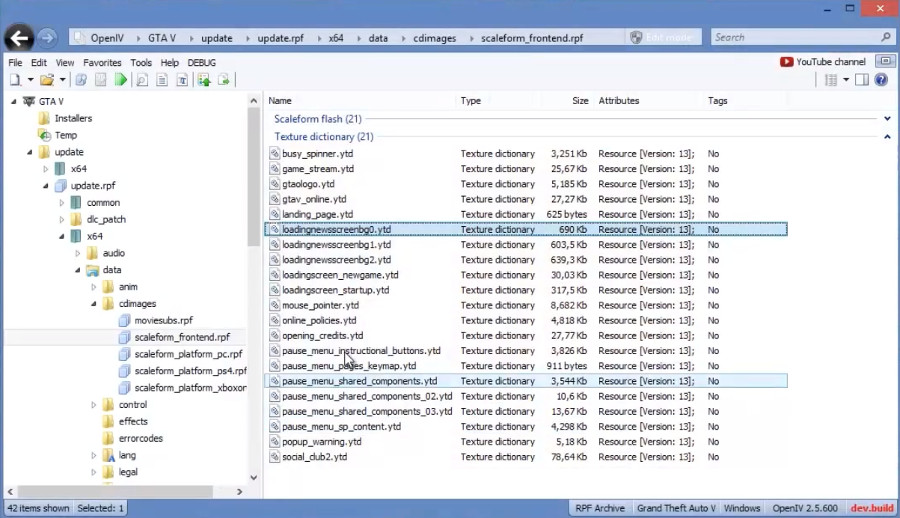
Task: Click the new file toolbar icon
Action: click(17, 80)
